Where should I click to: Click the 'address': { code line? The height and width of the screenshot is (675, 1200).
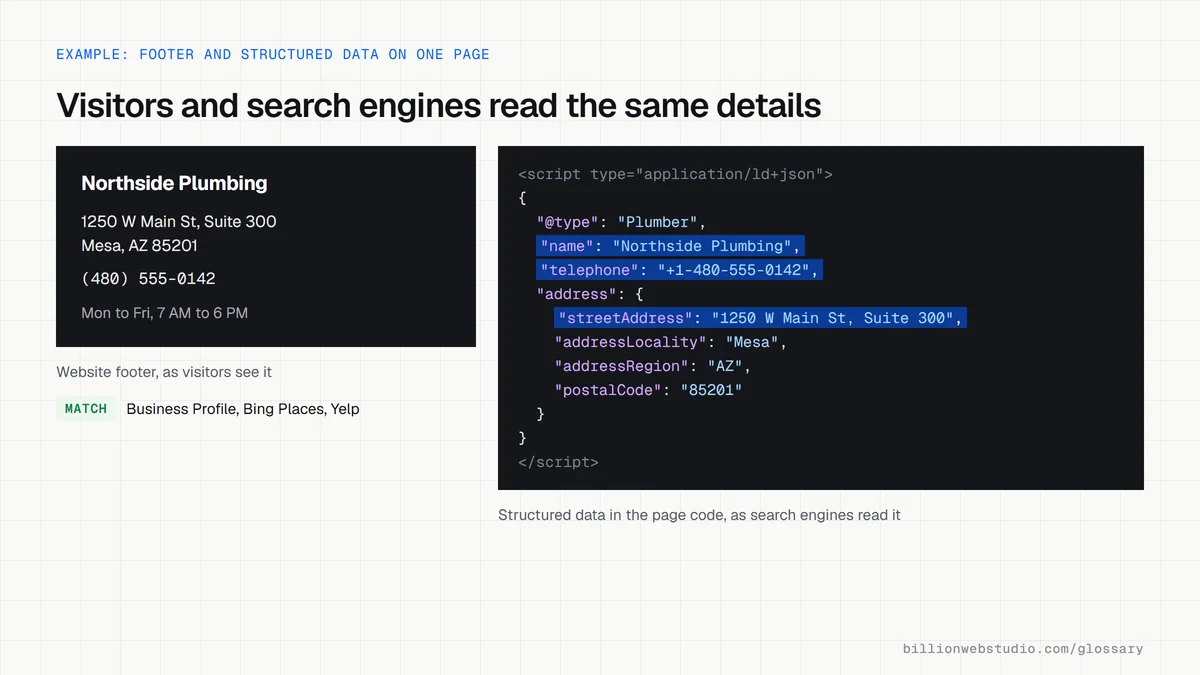coord(589,294)
